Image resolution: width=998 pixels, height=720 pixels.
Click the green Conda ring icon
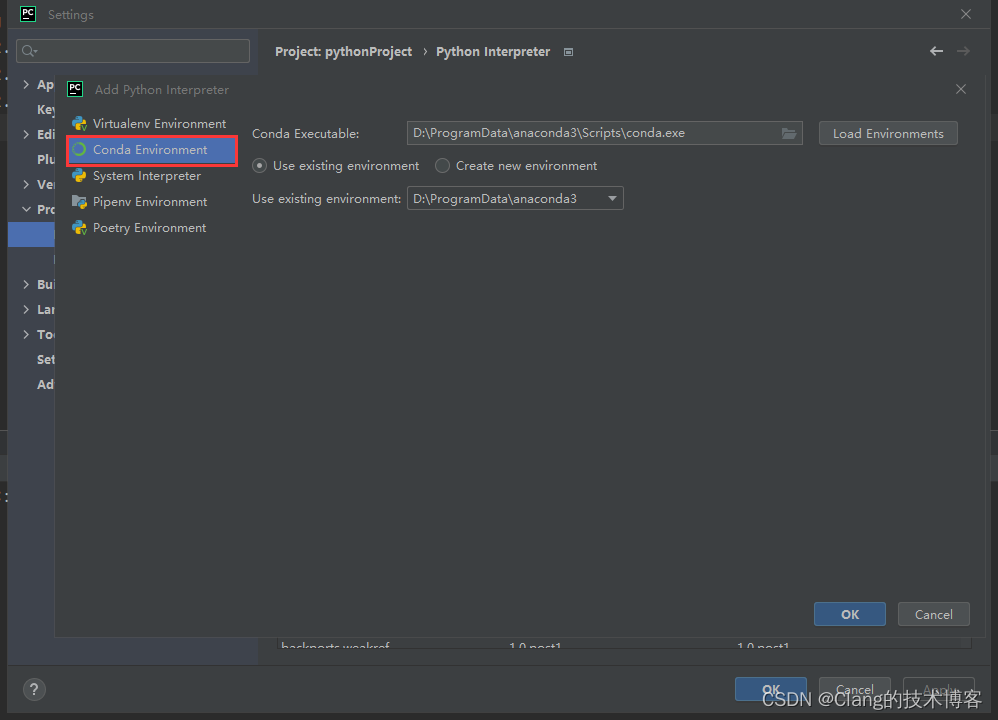[79, 150]
